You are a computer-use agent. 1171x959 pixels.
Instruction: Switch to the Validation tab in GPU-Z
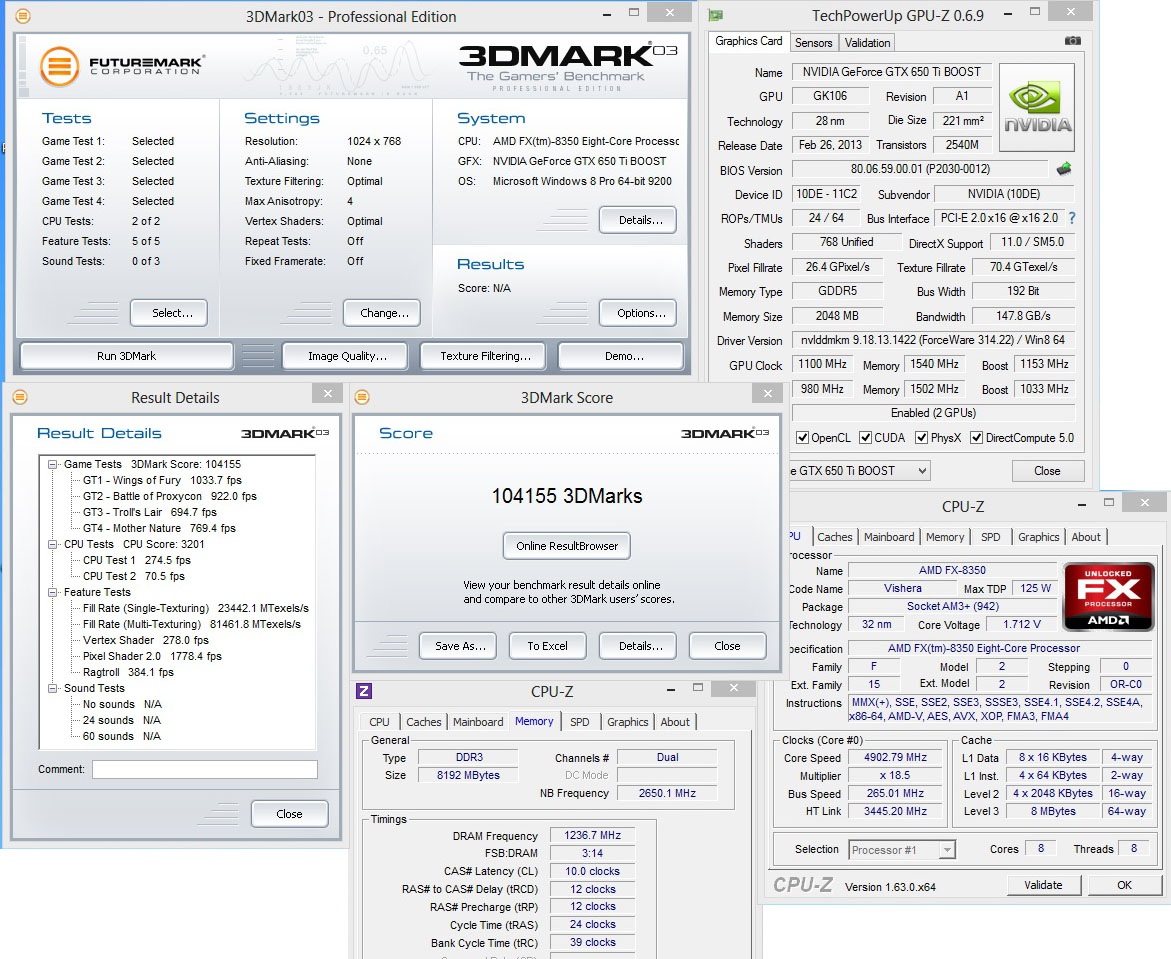coord(867,43)
